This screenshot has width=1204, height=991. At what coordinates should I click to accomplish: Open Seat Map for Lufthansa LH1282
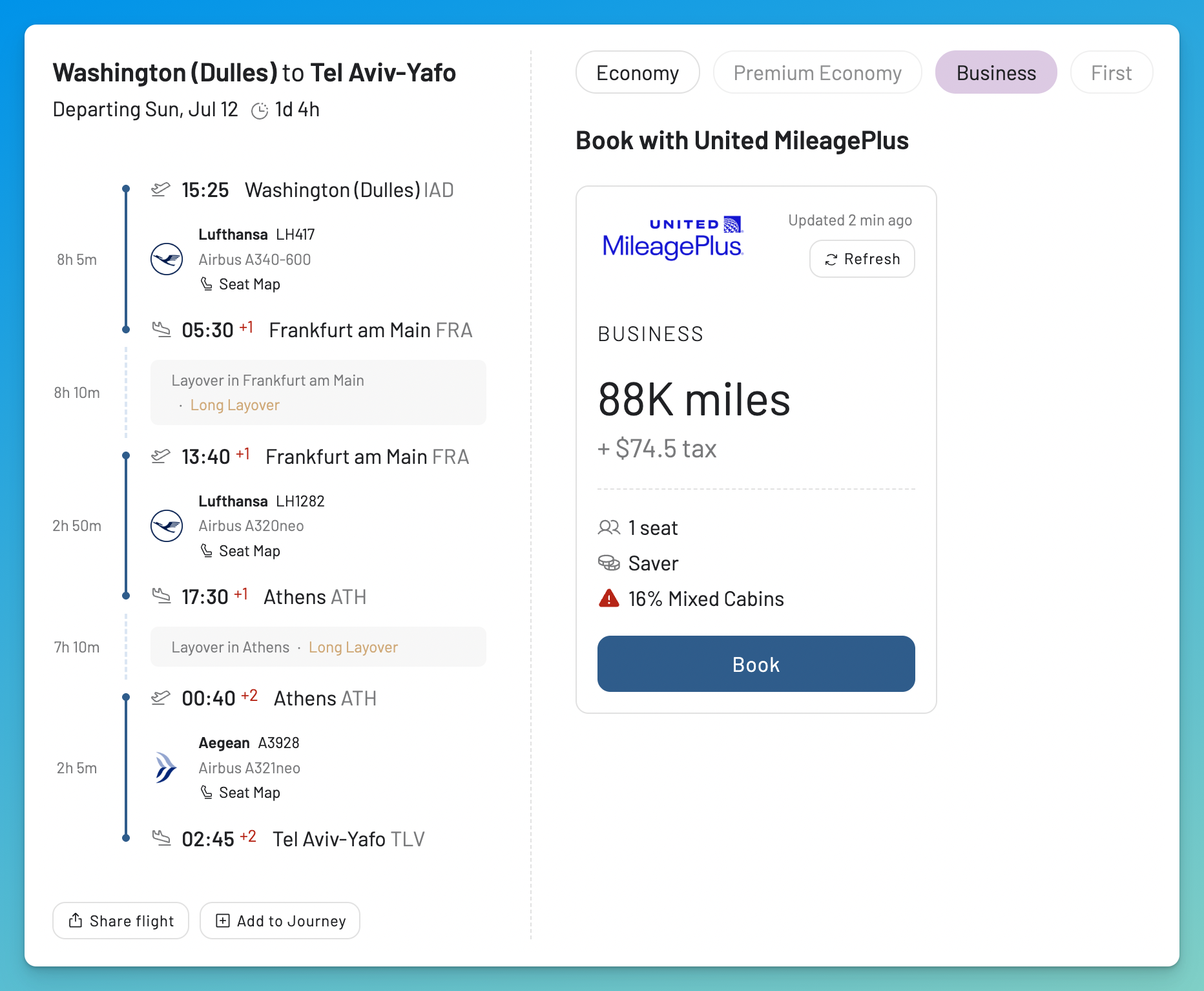(x=240, y=551)
